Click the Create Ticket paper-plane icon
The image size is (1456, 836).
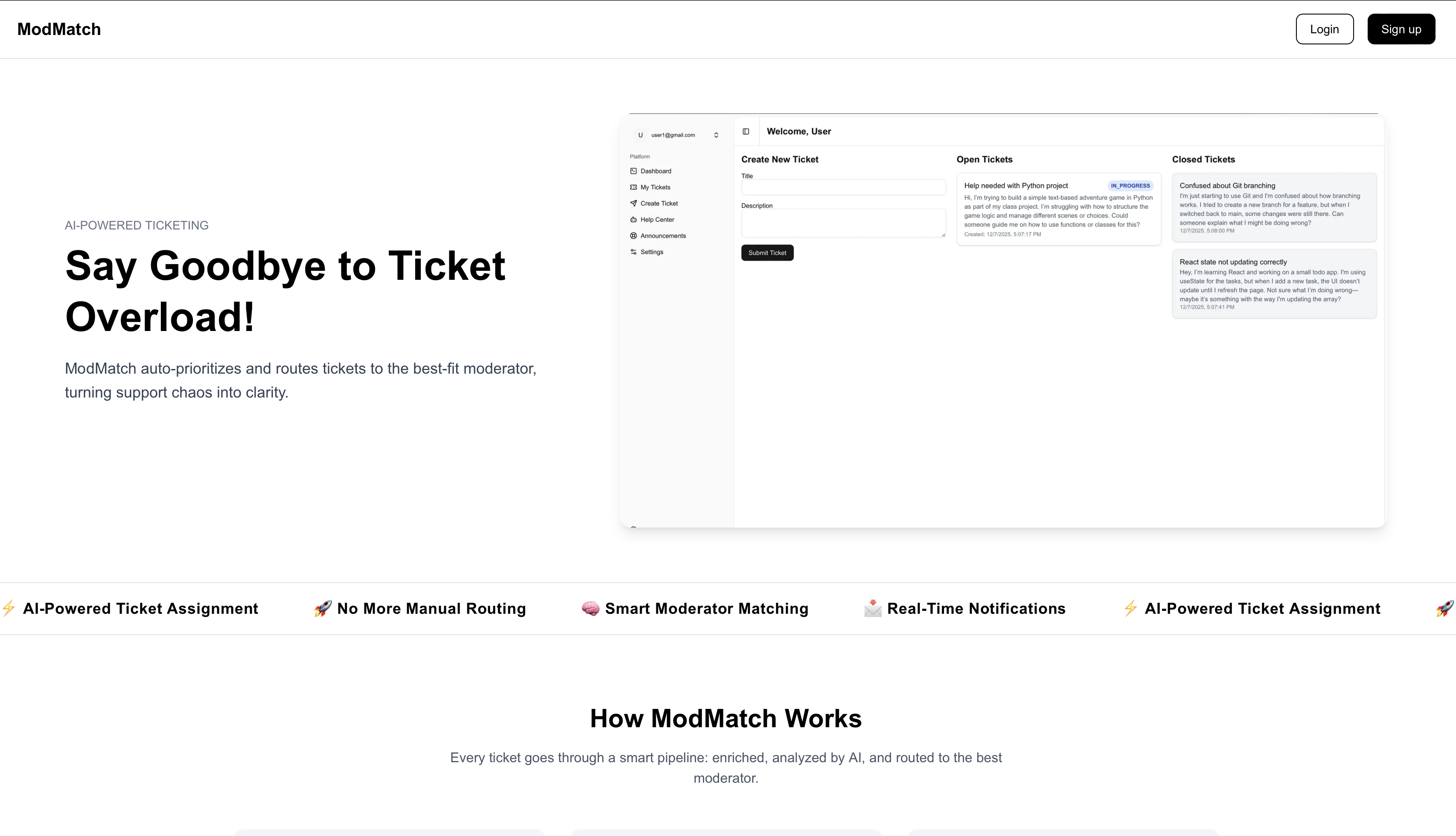click(634, 203)
